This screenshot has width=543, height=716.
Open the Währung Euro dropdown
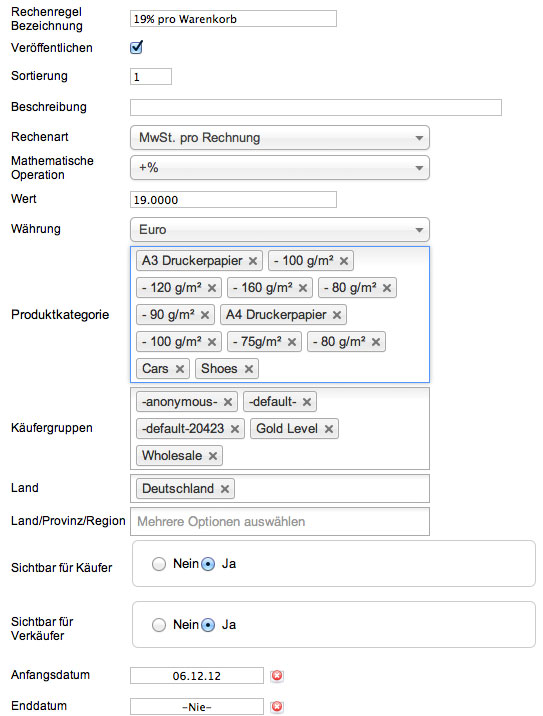[279, 230]
